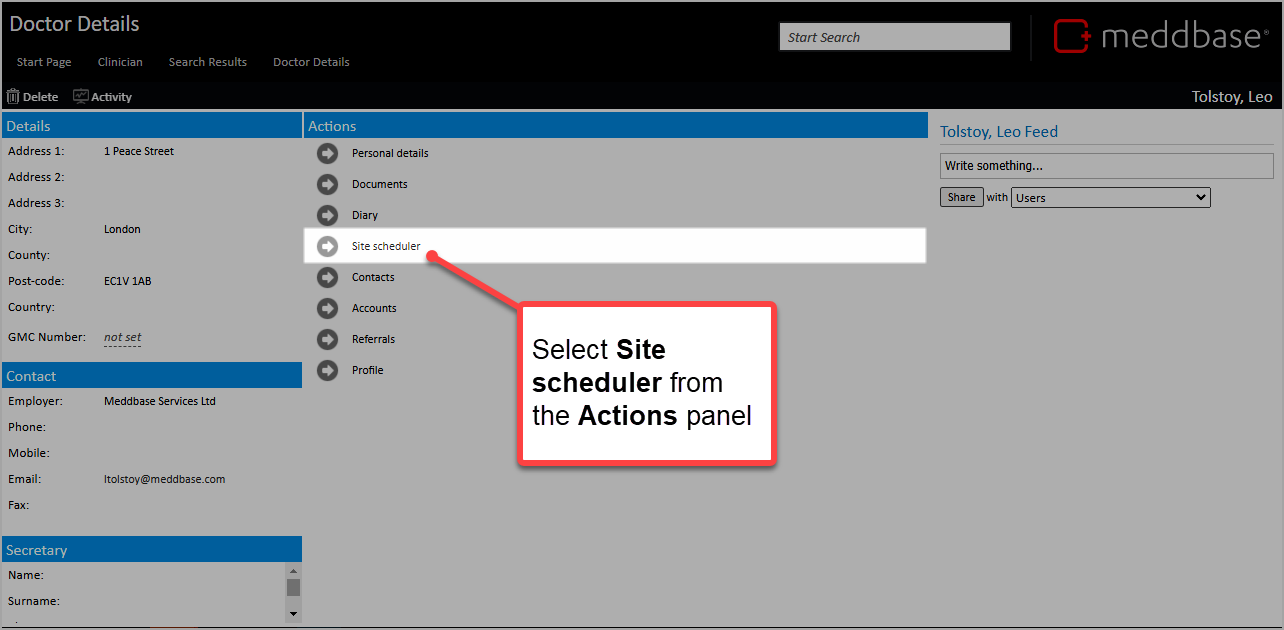The height and width of the screenshot is (630, 1284).
Task: Open the Clinician navigation item
Action: (x=120, y=62)
